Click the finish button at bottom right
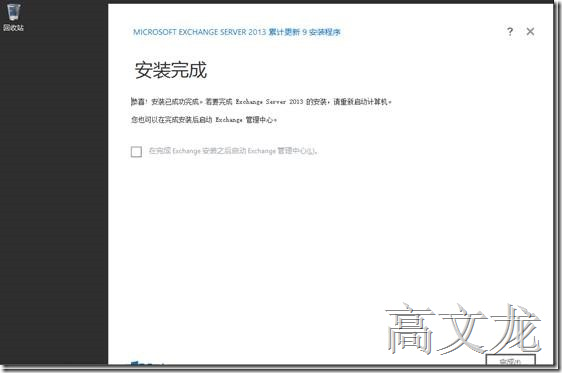Viewport: 562px width, 373px height. [510, 360]
